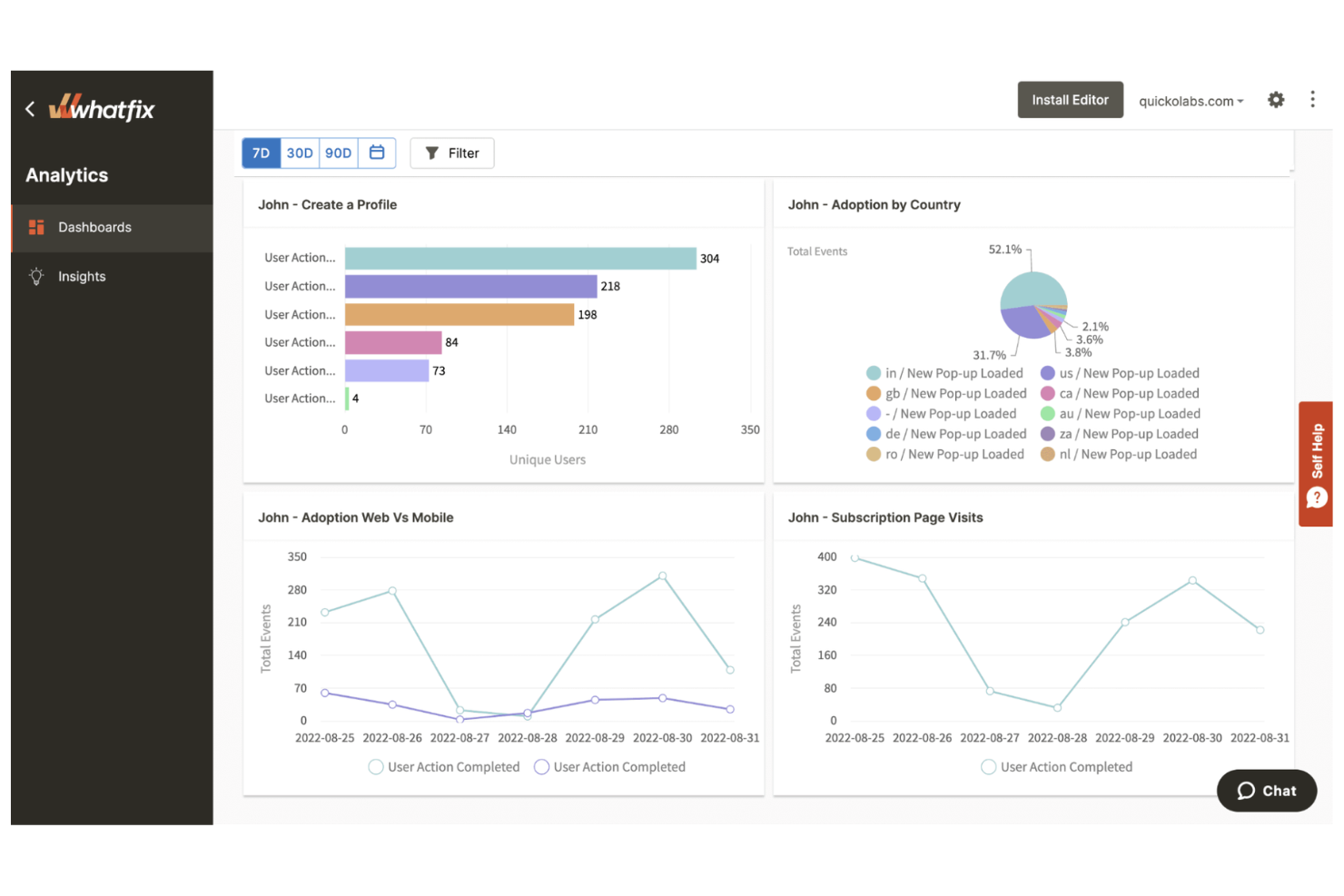Screen dimensions: 1344x896
Task: Toggle 'us / New Pop-up Loaded' legend item
Action: coord(1120,373)
